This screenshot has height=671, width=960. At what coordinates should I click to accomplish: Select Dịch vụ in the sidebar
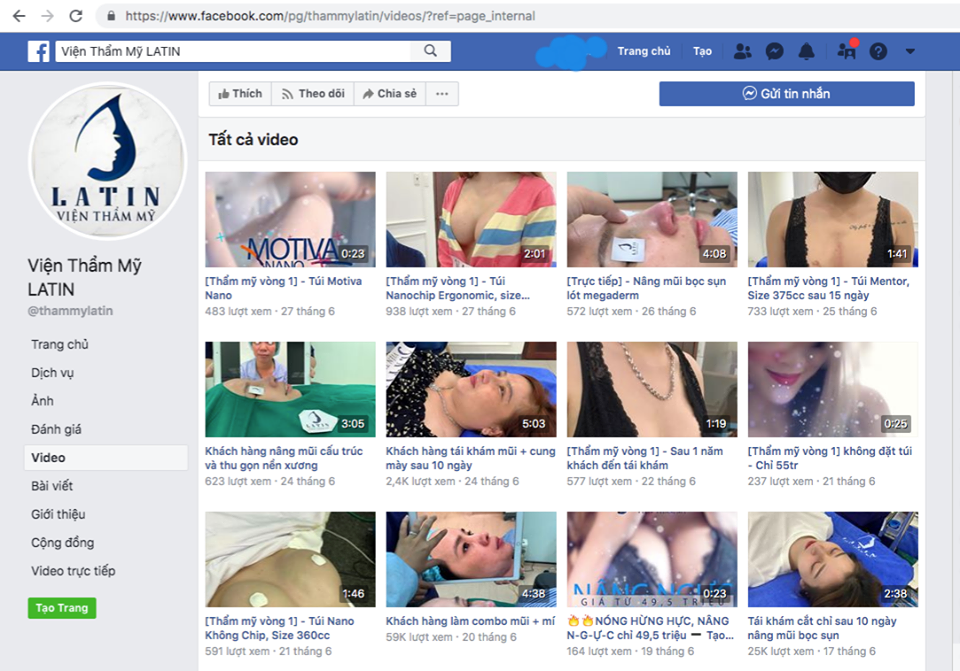pyautogui.click(x=52, y=373)
